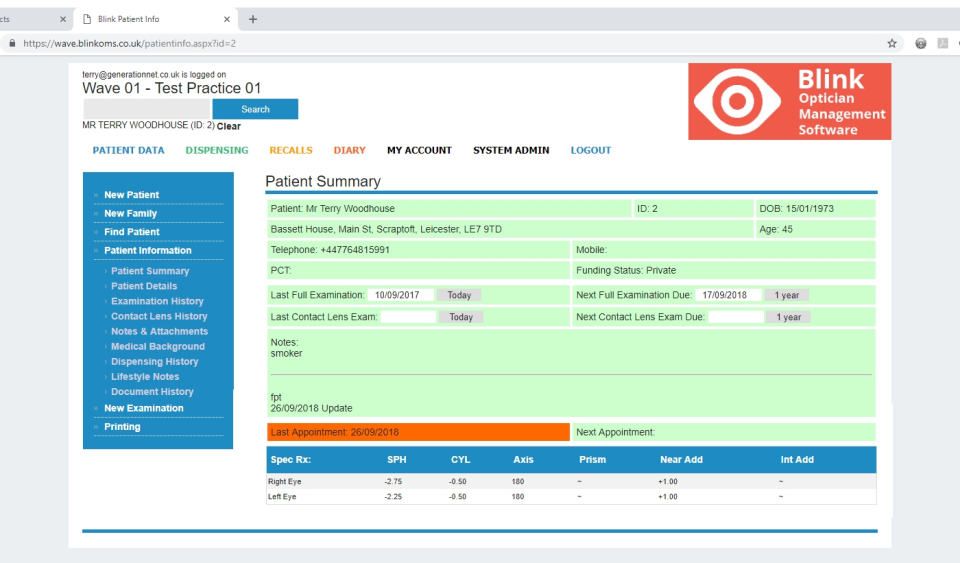Go to the Recalls menu
The image size is (960, 563).
[x=290, y=150]
